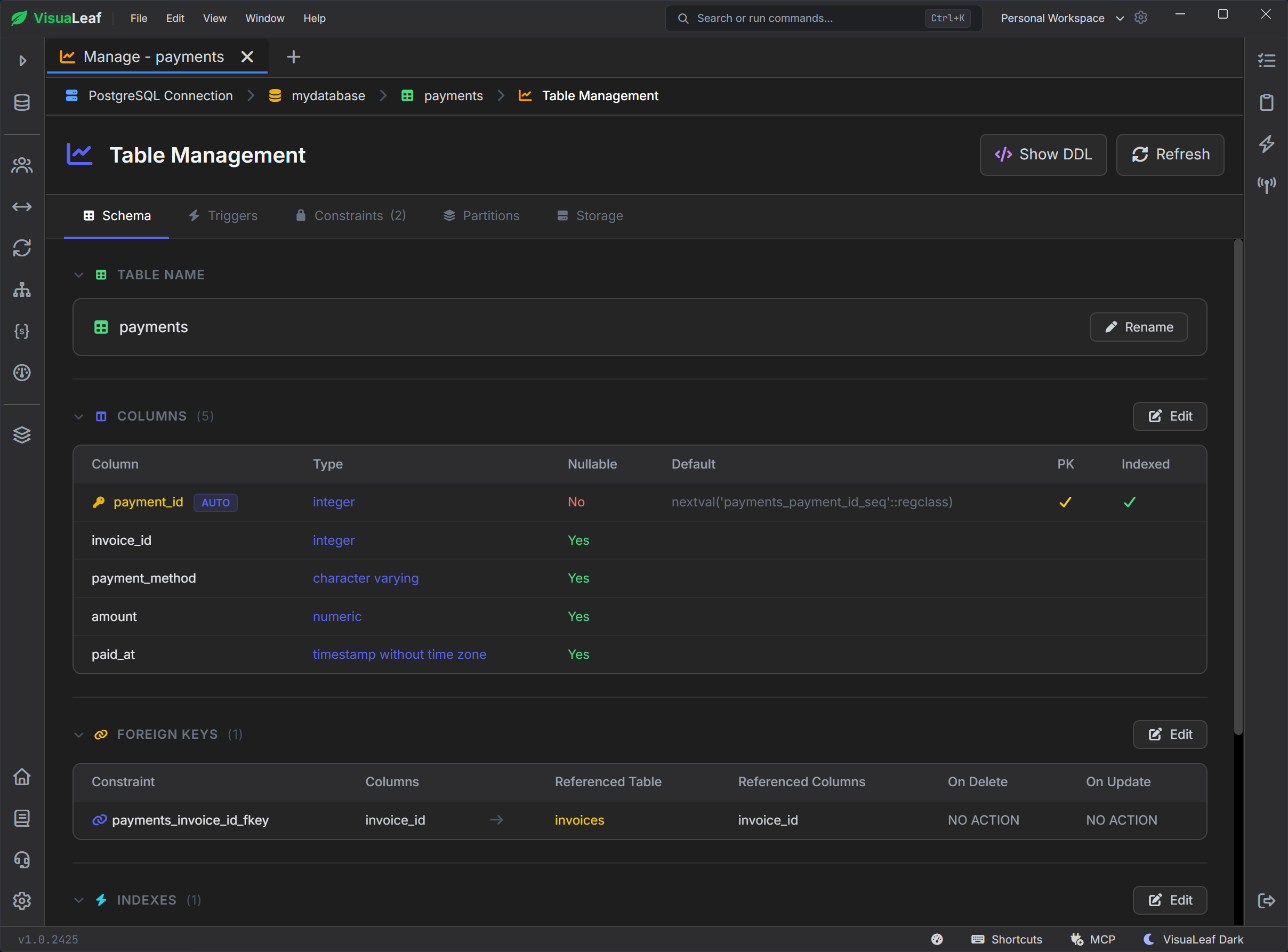Close the Manage - payments tab

247,57
